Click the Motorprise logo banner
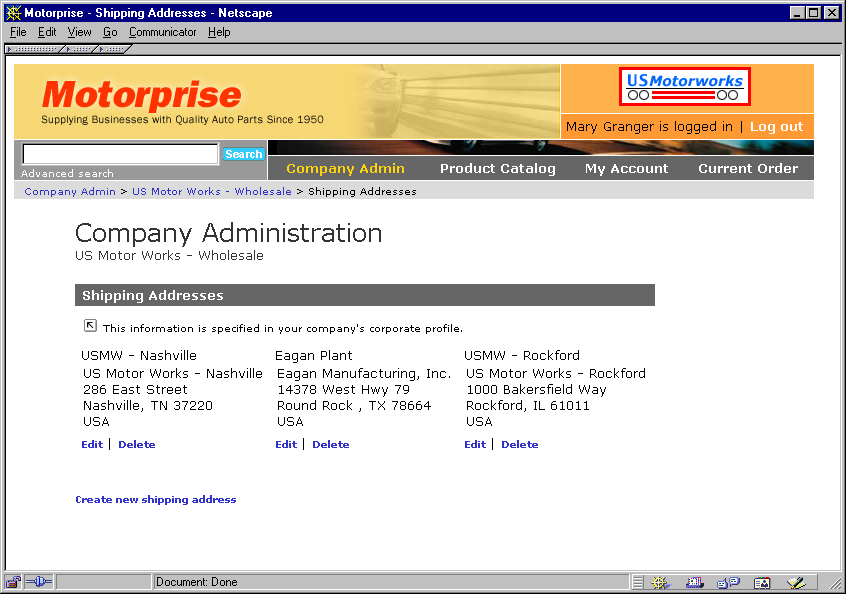Viewport: 846px width, 594px height. click(286, 101)
